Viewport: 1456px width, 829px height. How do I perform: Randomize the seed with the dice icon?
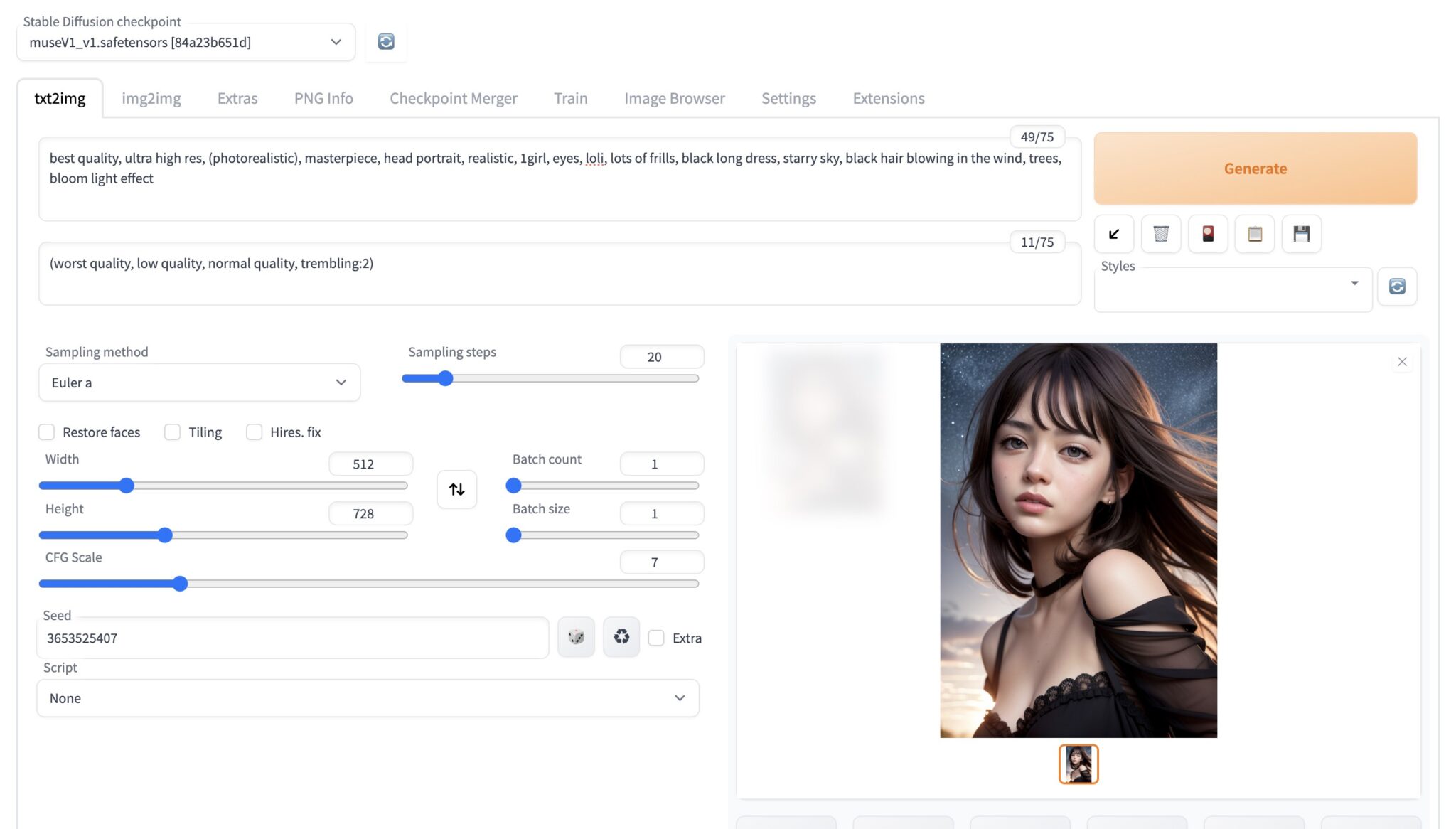click(x=576, y=637)
